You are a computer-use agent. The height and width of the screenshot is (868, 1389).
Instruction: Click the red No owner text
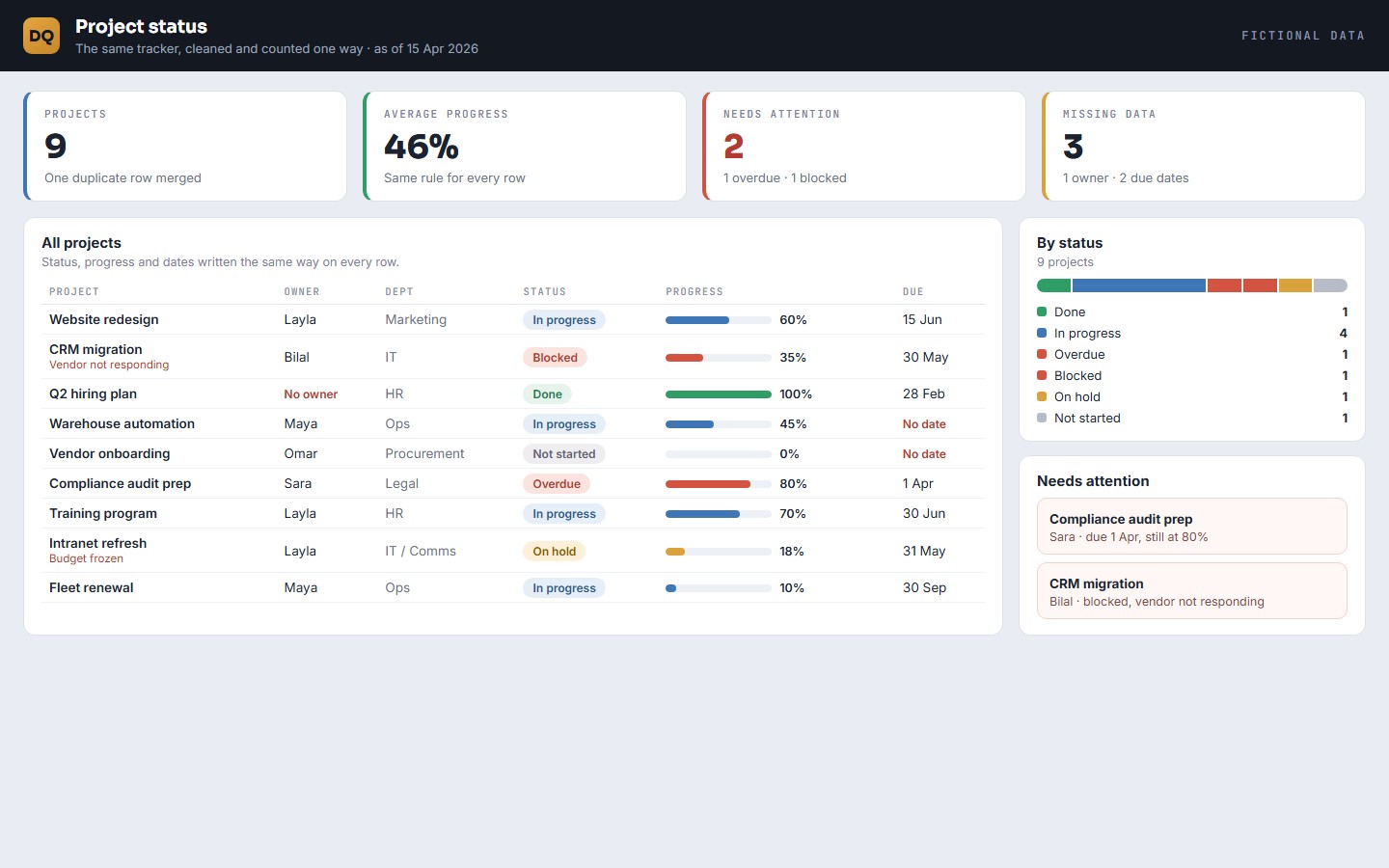coord(311,394)
